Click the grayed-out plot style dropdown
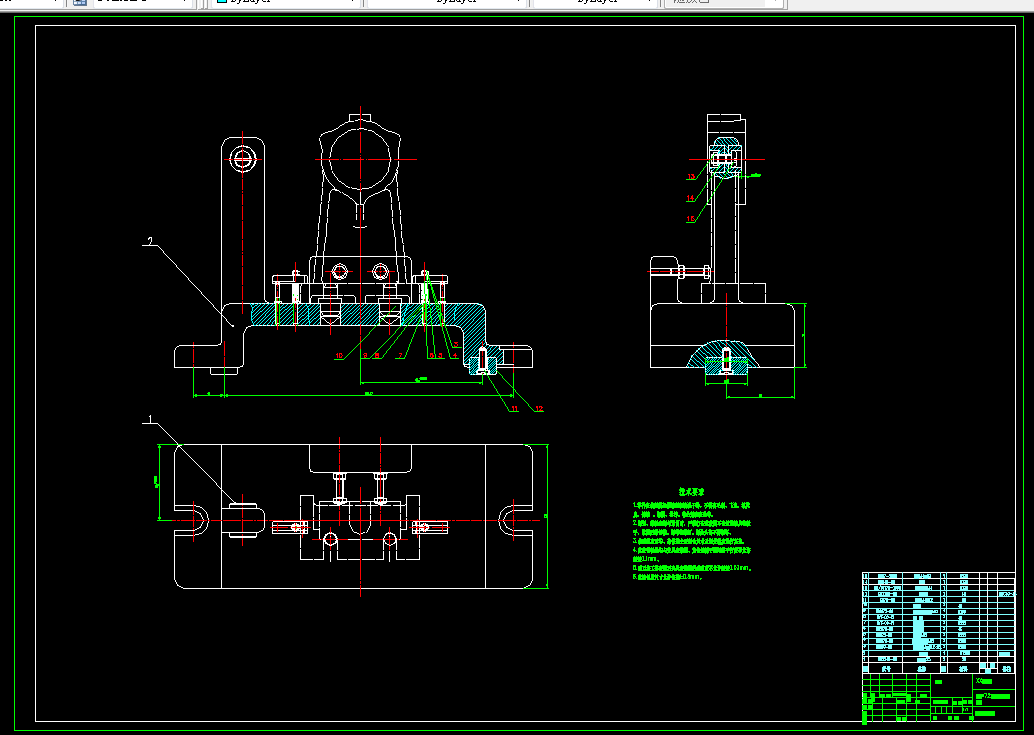This screenshot has height=735, width=1034. point(725,3)
